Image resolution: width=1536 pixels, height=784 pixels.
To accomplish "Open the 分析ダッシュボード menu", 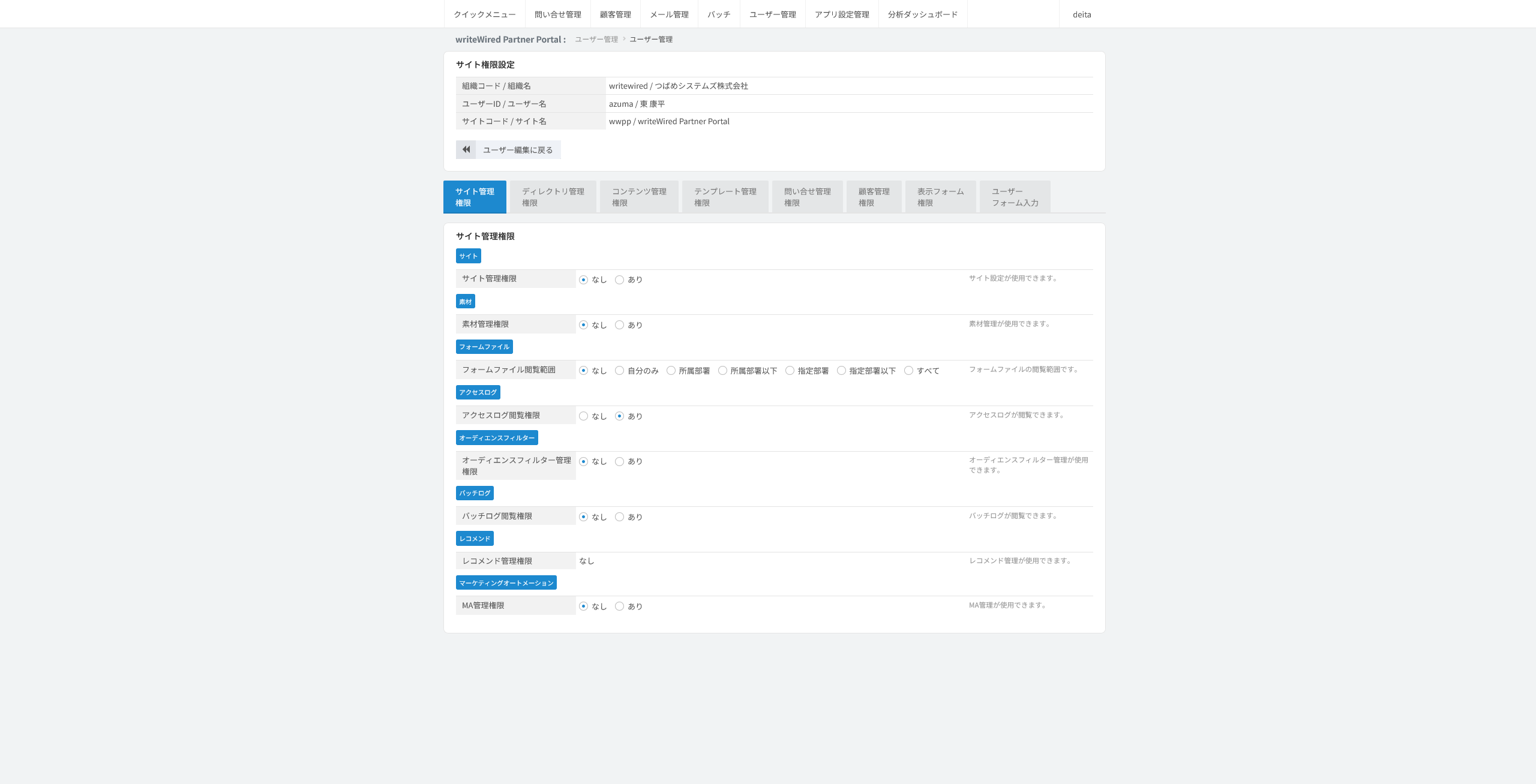I will (923, 14).
